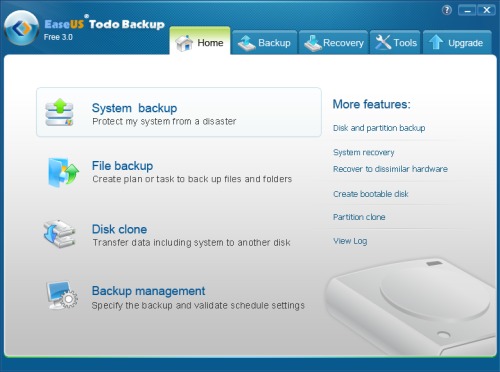
Task: Click the System backup server icon
Action: [x=59, y=112]
